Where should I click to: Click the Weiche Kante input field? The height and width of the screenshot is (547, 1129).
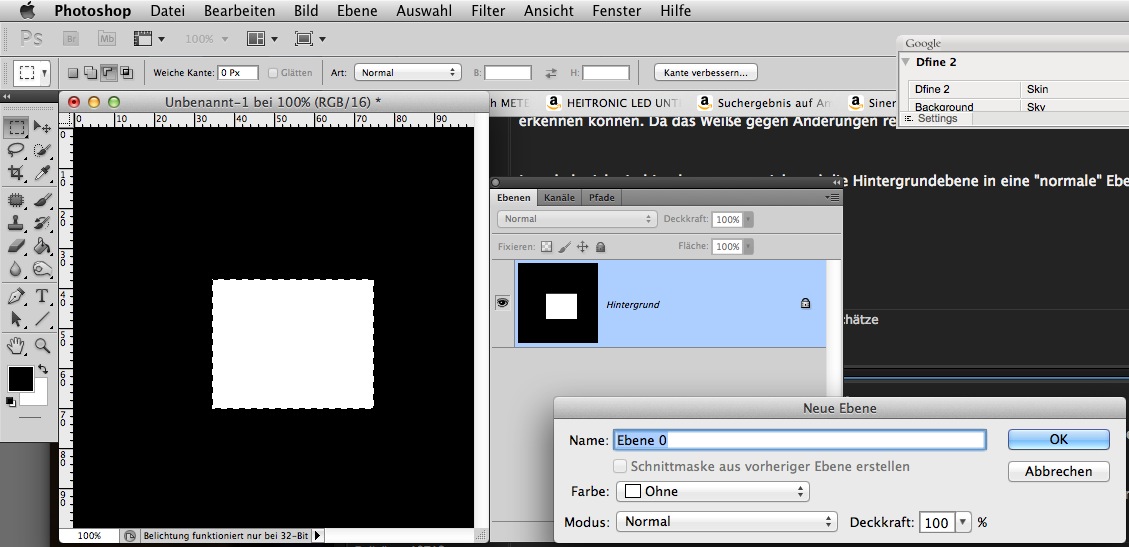(x=238, y=73)
